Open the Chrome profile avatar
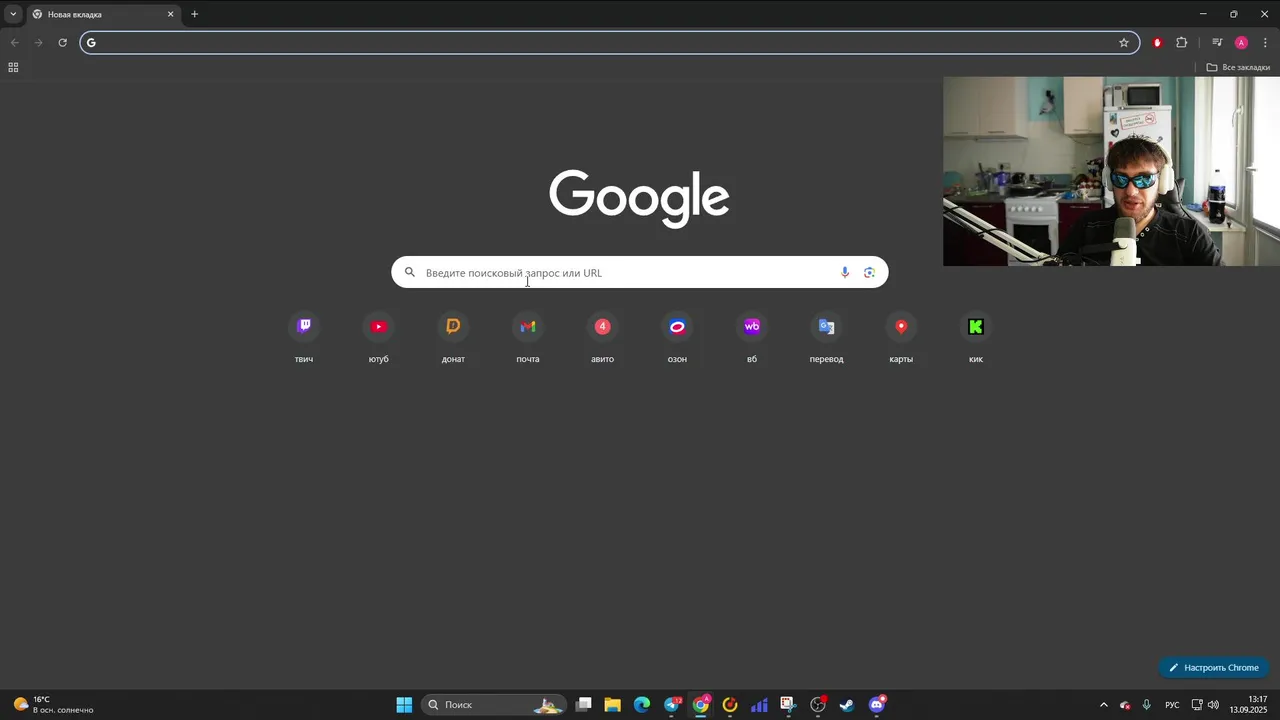The image size is (1280, 720). point(1241,43)
